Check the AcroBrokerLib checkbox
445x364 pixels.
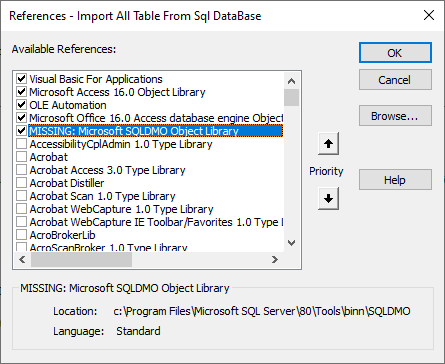[21, 235]
